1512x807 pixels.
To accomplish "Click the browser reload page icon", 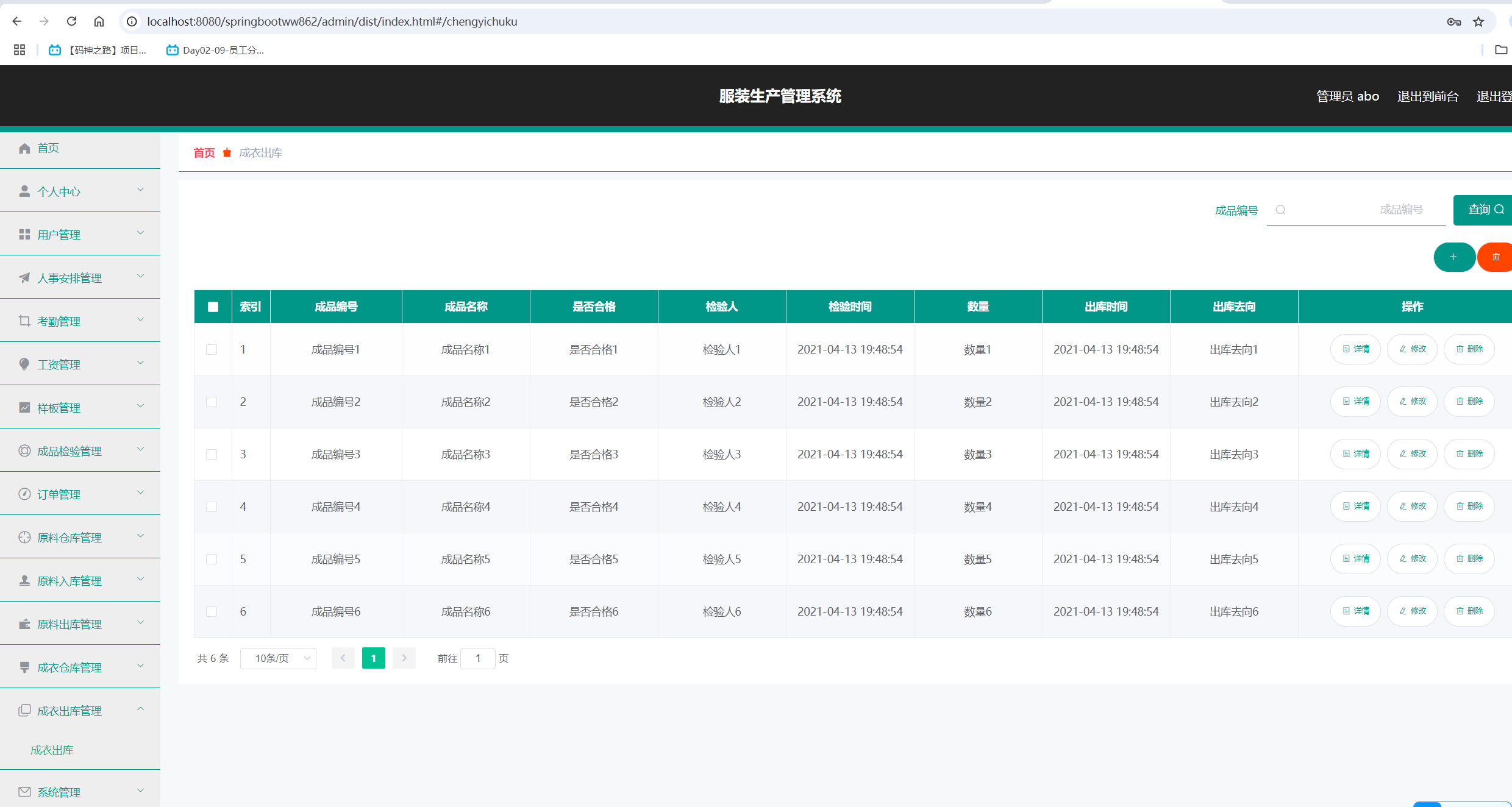I will (71, 21).
